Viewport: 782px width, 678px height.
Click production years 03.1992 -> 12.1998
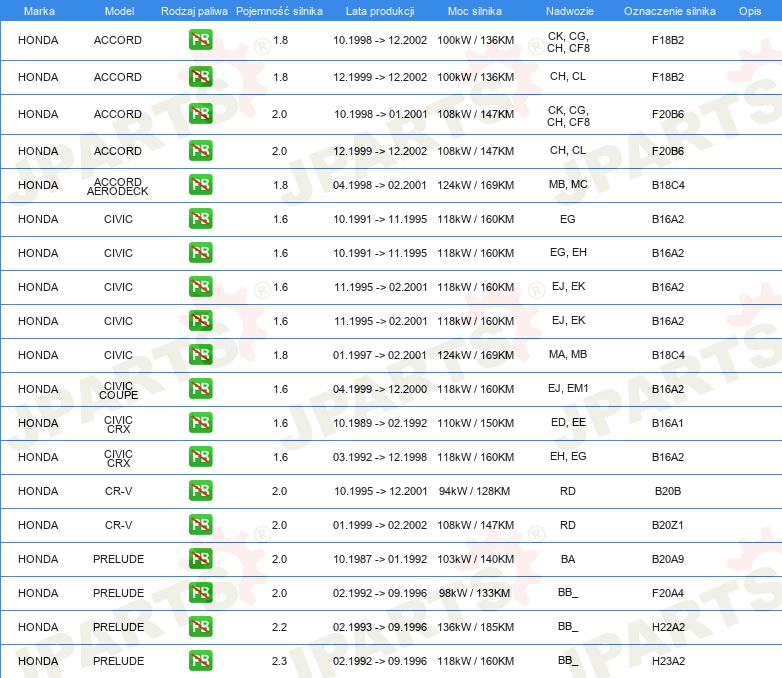pos(380,457)
